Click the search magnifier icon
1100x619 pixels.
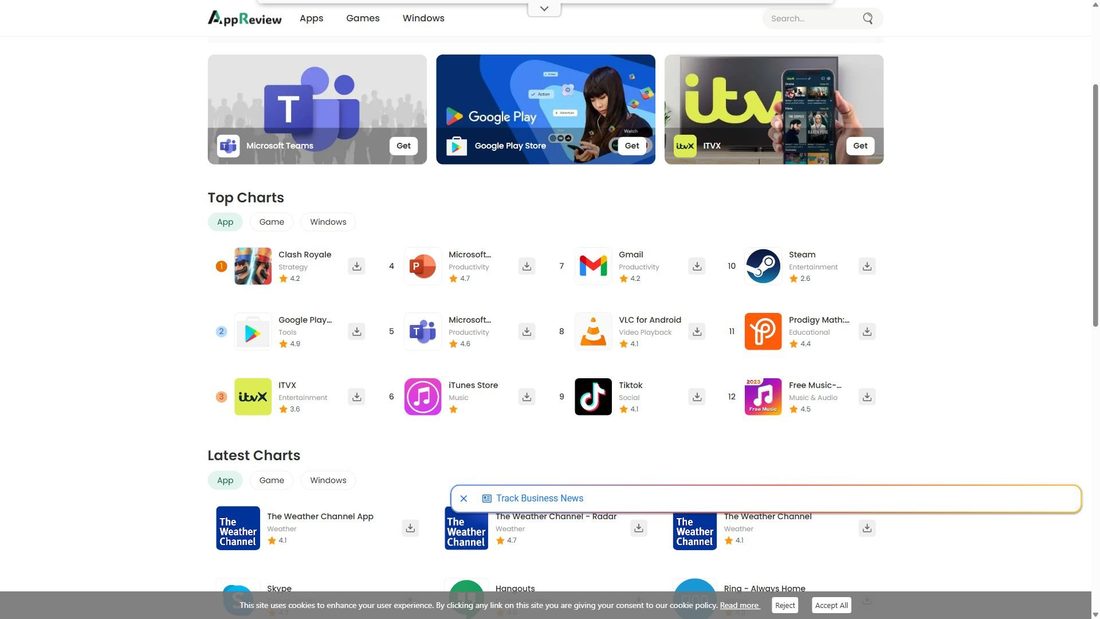pyautogui.click(x=868, y=18)
